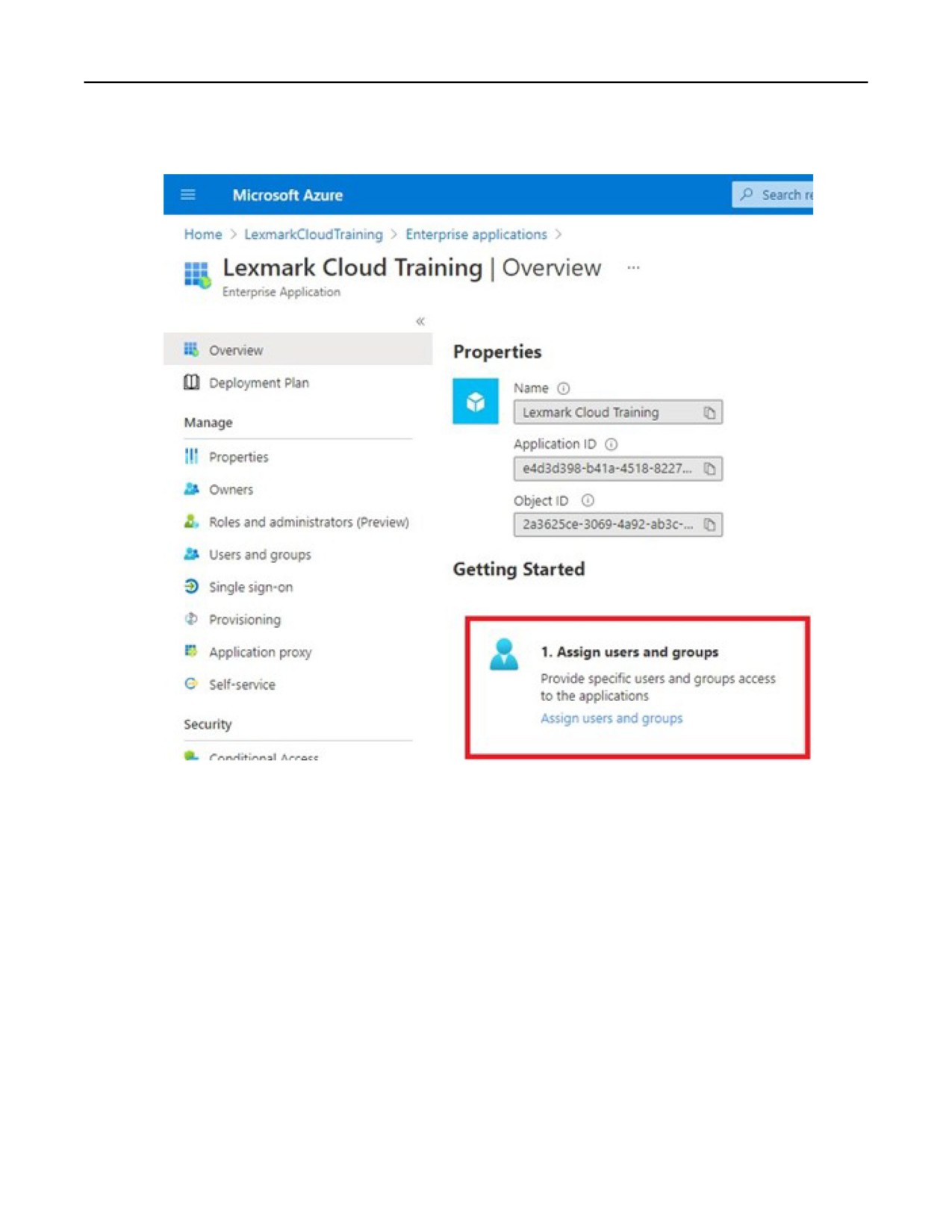
Task: Click the Application ID info icon
Action: 611,444
